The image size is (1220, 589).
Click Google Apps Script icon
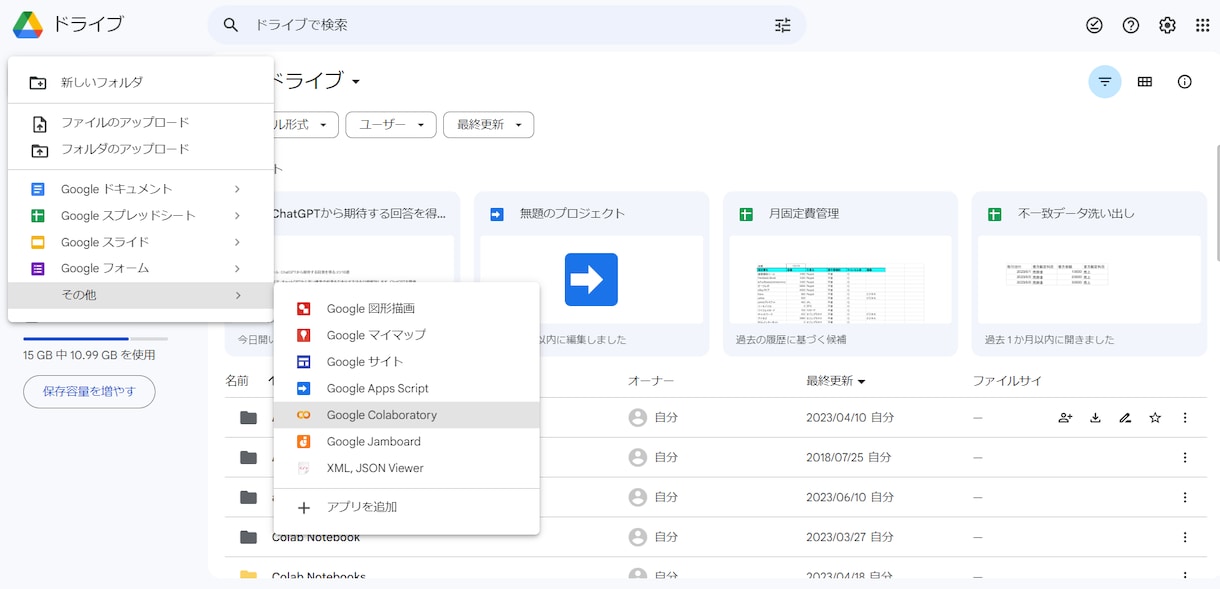coord(304,388)
